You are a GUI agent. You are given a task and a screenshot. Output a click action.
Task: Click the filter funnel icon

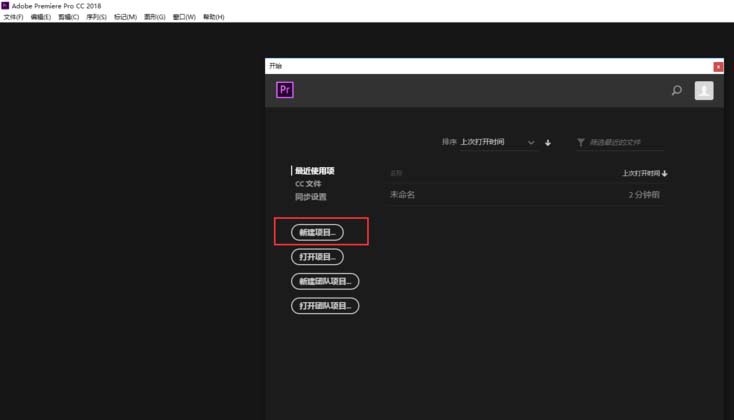(x=580, y=142)
